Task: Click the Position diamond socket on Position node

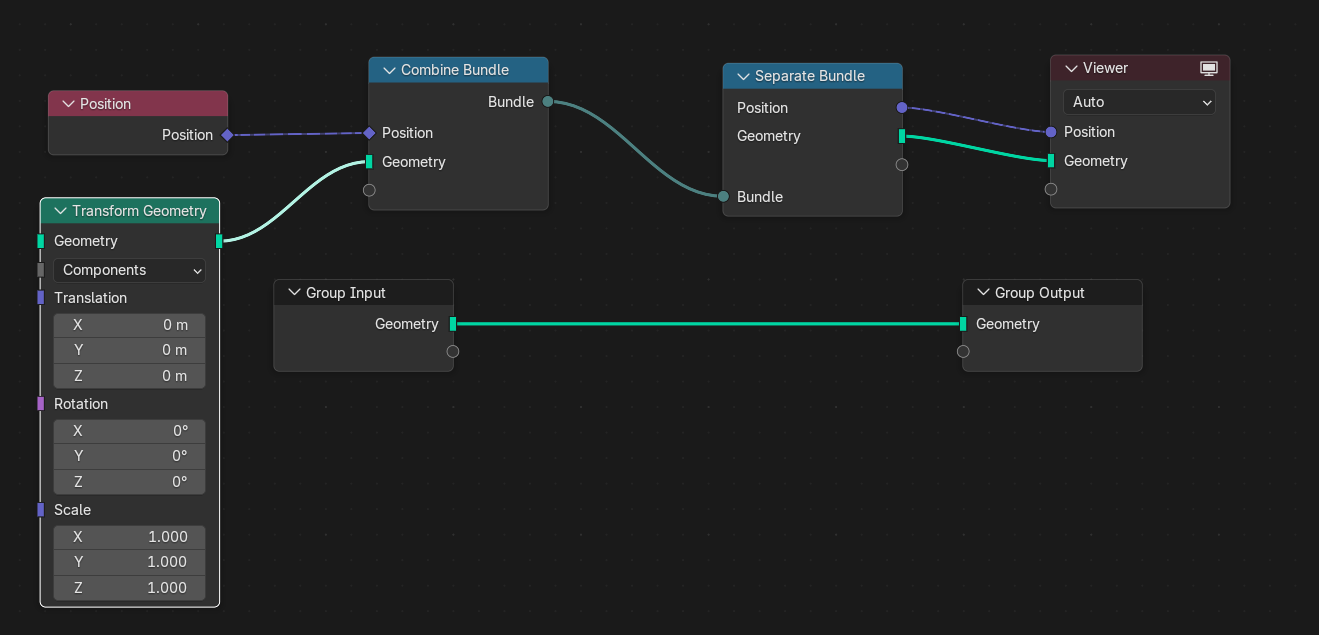Action: [227, 135]
